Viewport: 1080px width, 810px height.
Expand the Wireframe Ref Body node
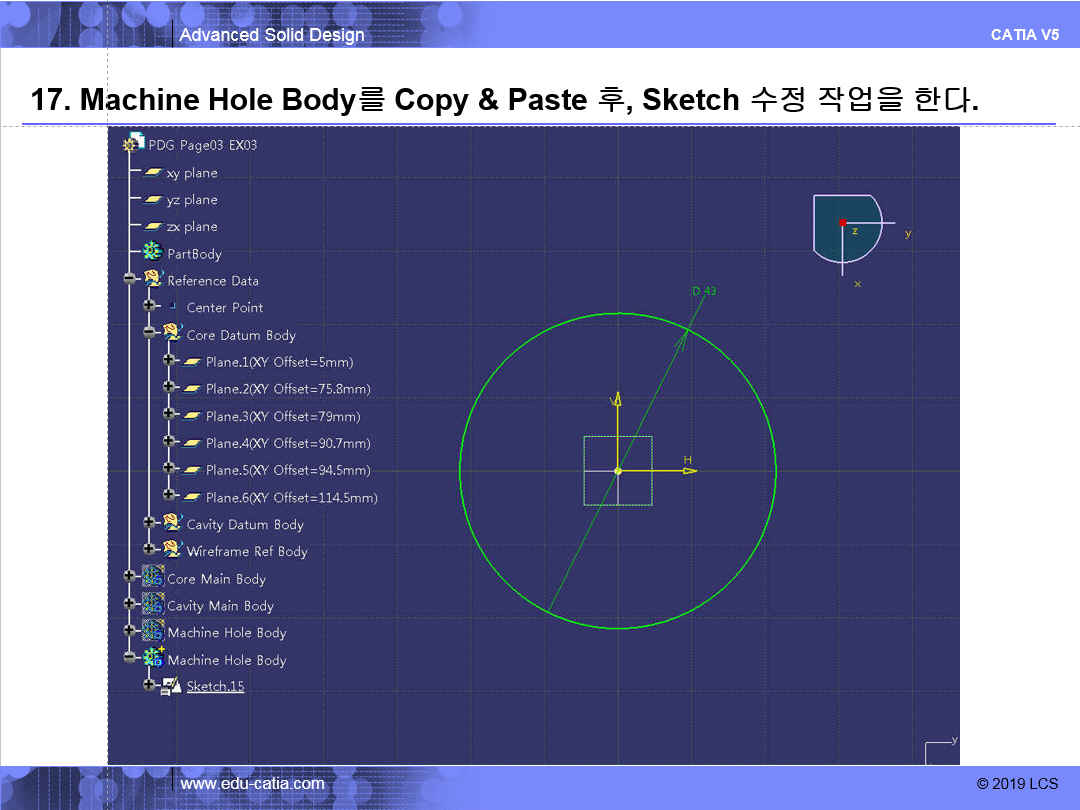(x=149, y=549)
